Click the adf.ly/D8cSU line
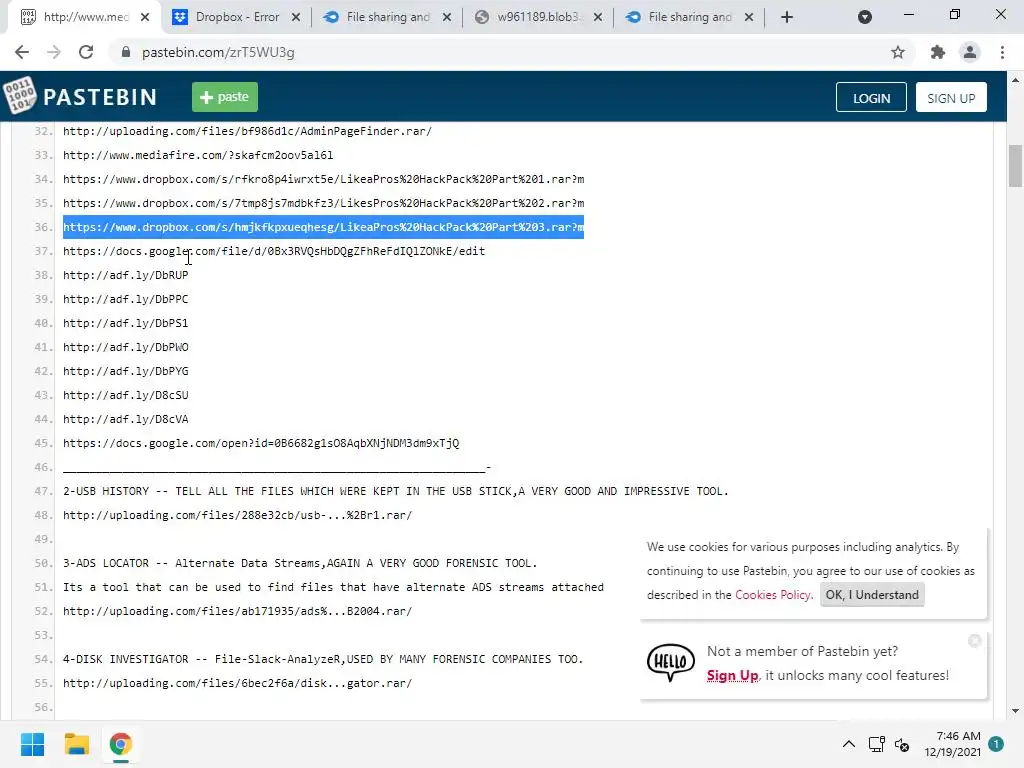This screenshot has height=768, width=1024. pos(125,395)
